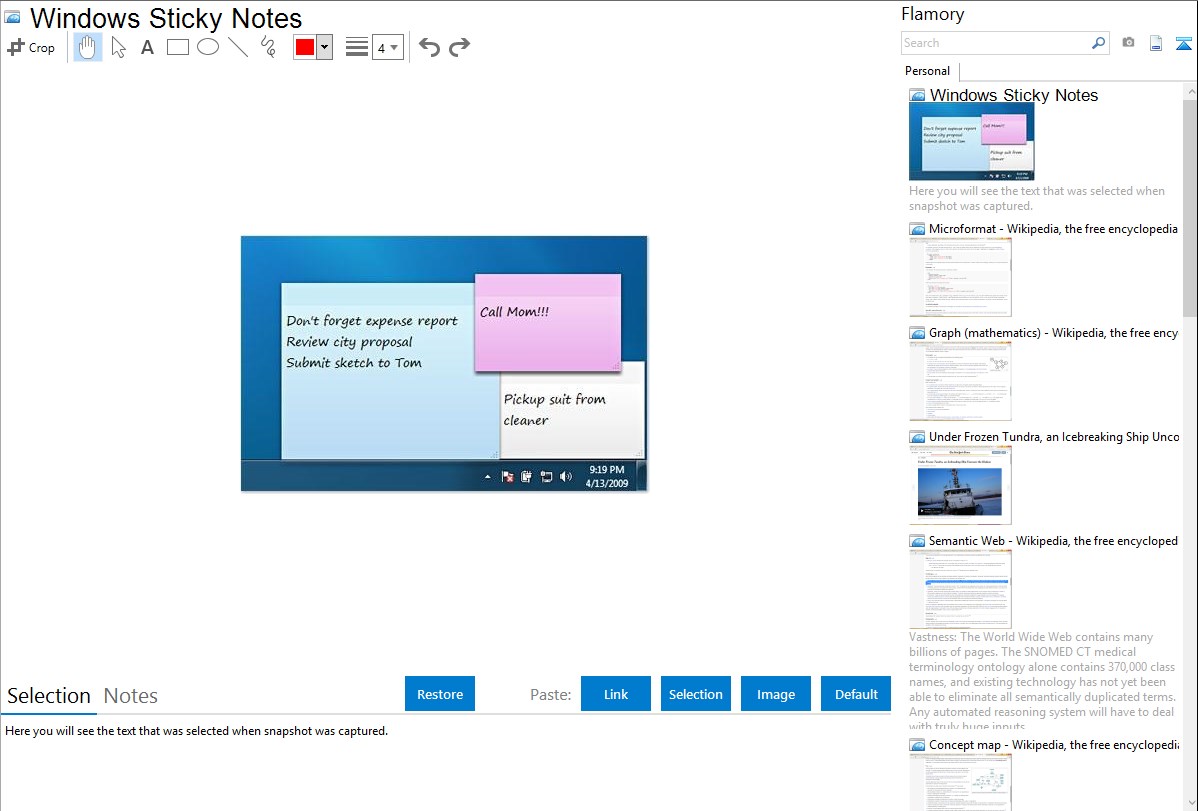Click the icon beside Under Frozen Tundra title
This screenshot has height=811, width=1198.
coord(918,437)
